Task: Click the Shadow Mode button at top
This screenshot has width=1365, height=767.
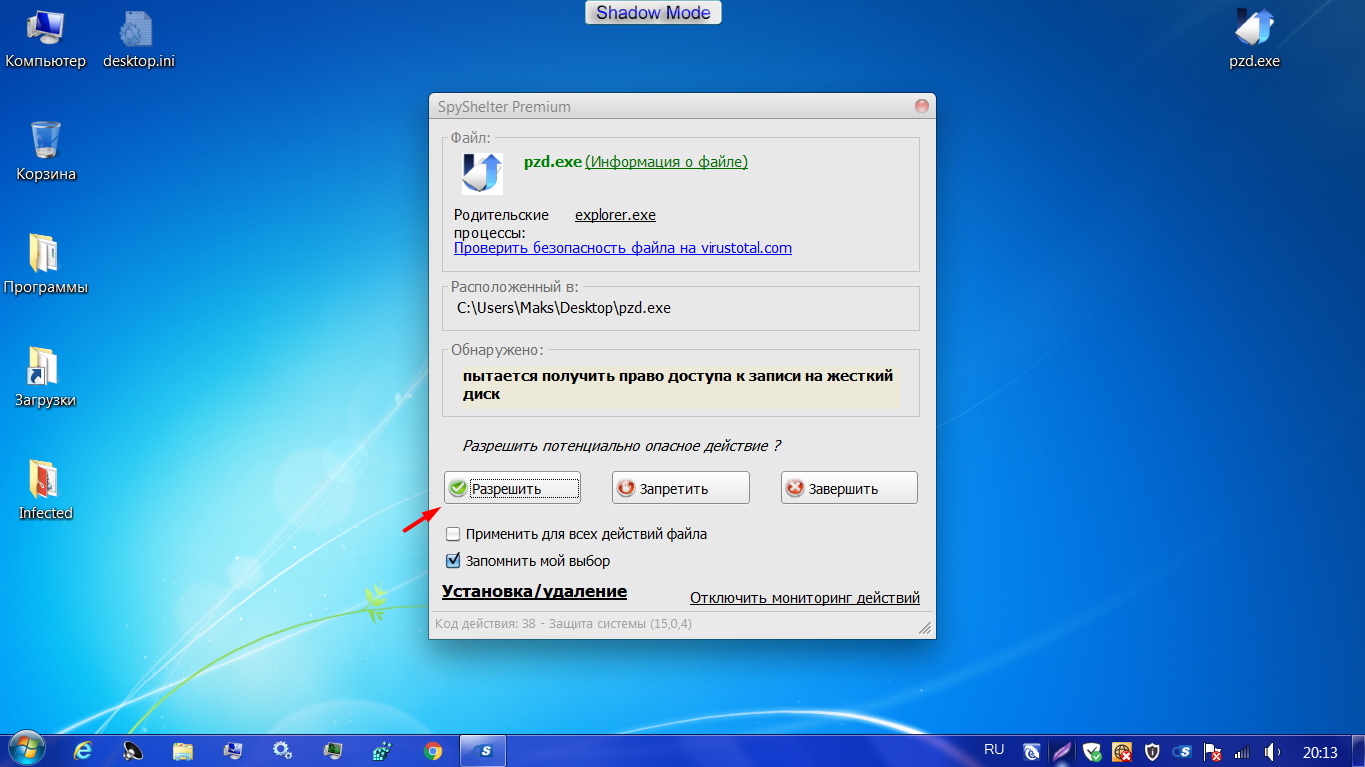Action: pyautogui.click(x=653, y=13)
